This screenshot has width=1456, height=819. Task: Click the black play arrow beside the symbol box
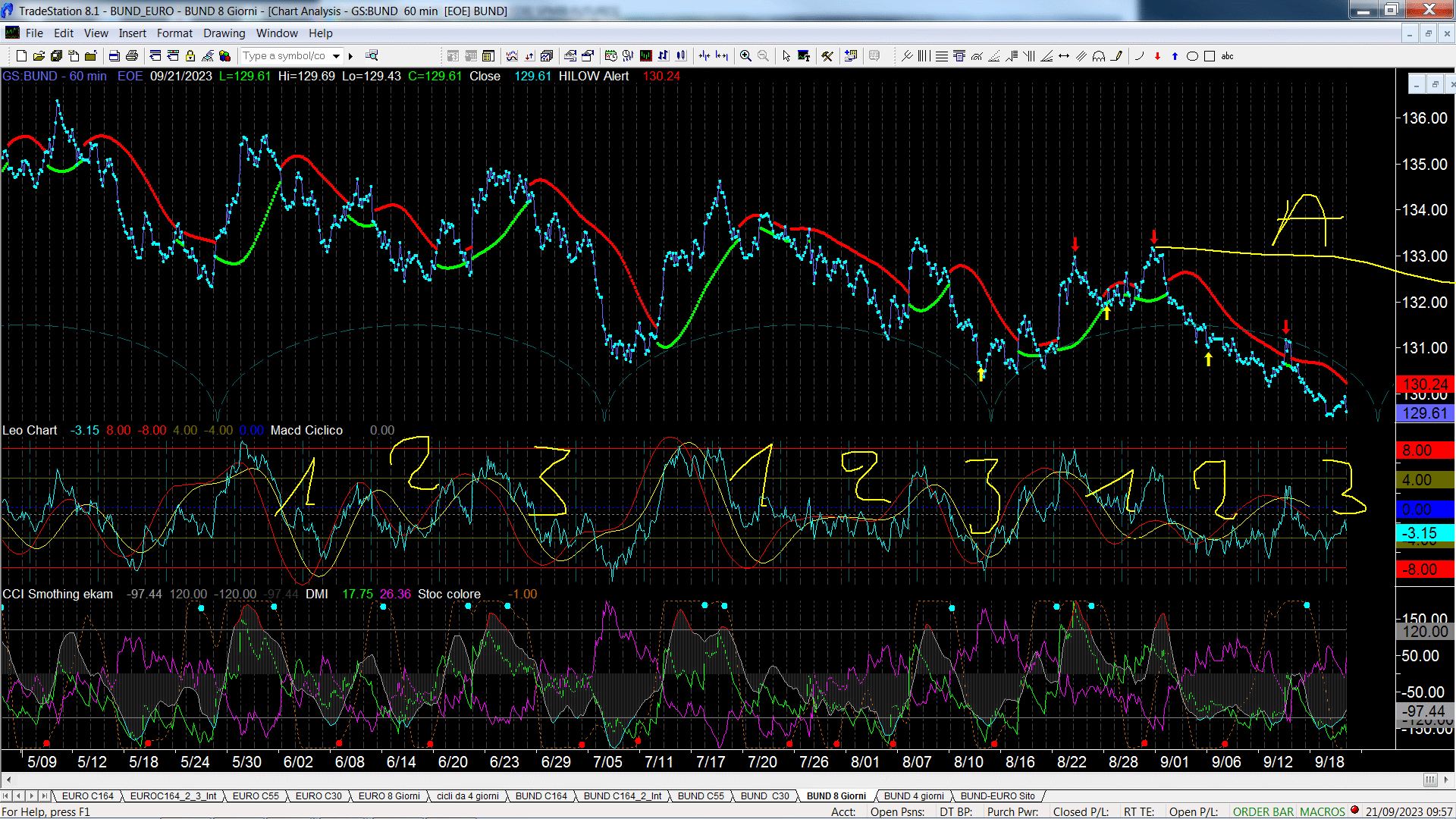pyautogui.click(x=350, y=56)
